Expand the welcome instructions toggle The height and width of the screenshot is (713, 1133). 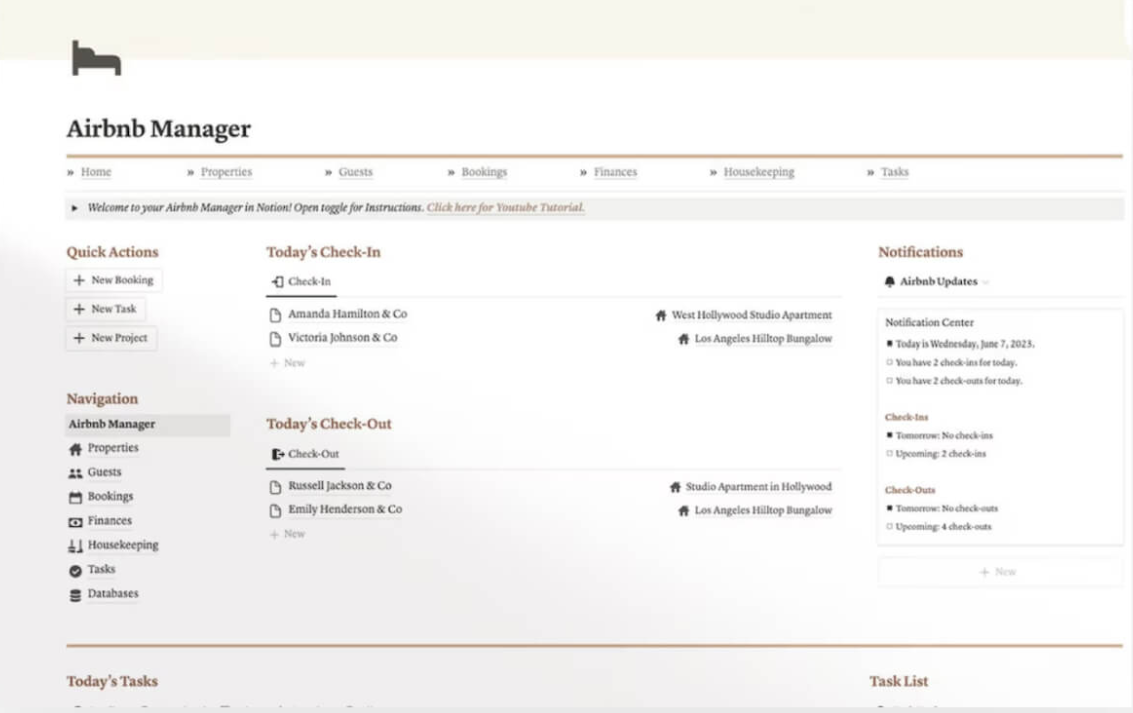point(74,208)
